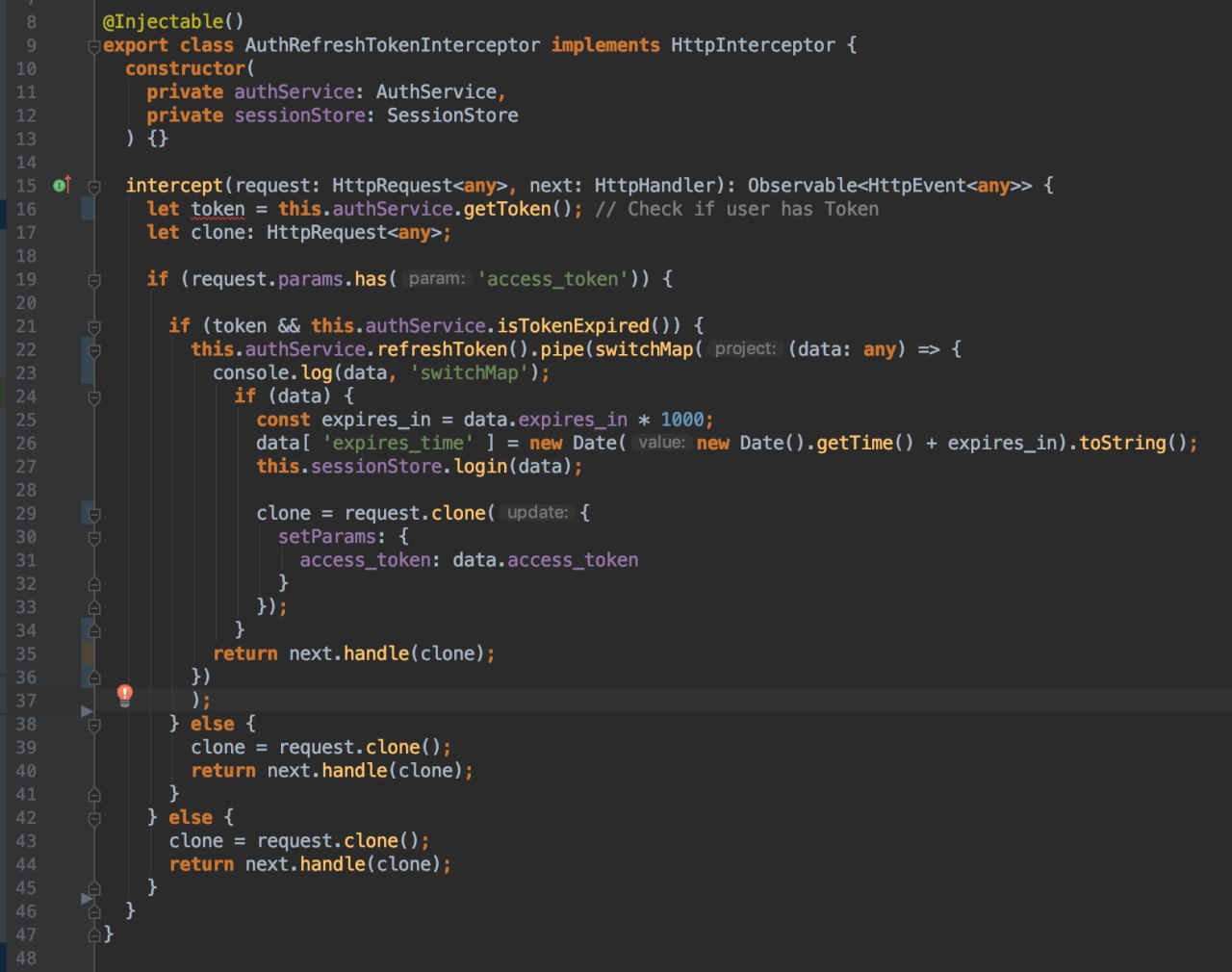1232x972 pixels.
Task: Click the HttpInterceptor interface name
Action: (x=753, y=45)
